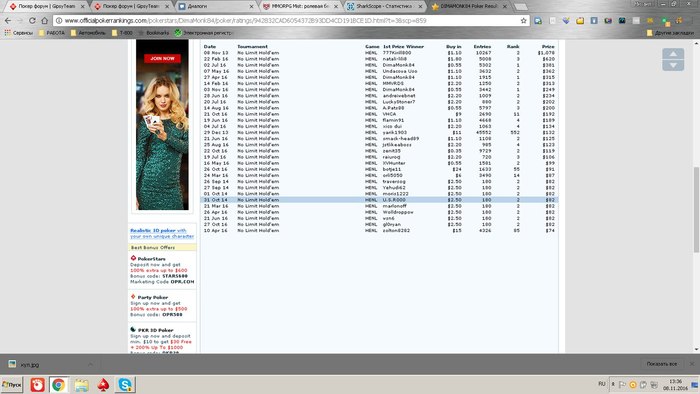Reload the page with the refresh icon

tap(32, 21)
